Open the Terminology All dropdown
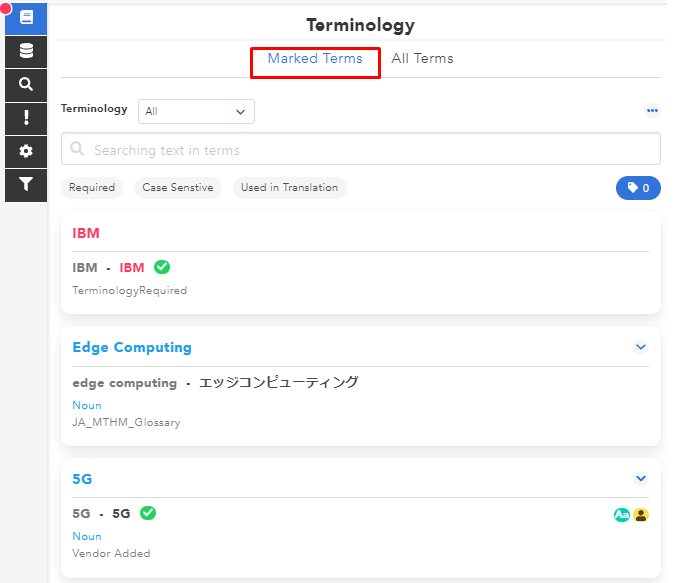The height and width of the screenshot is (583, 675). tap(196, 112)
